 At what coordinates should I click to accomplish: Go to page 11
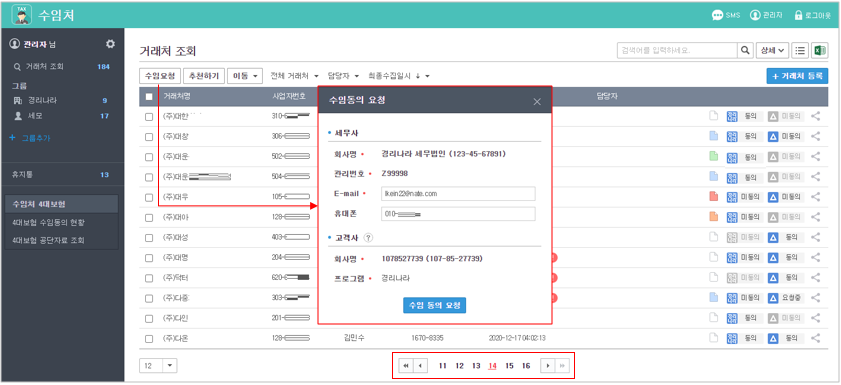tap(442, 366)
